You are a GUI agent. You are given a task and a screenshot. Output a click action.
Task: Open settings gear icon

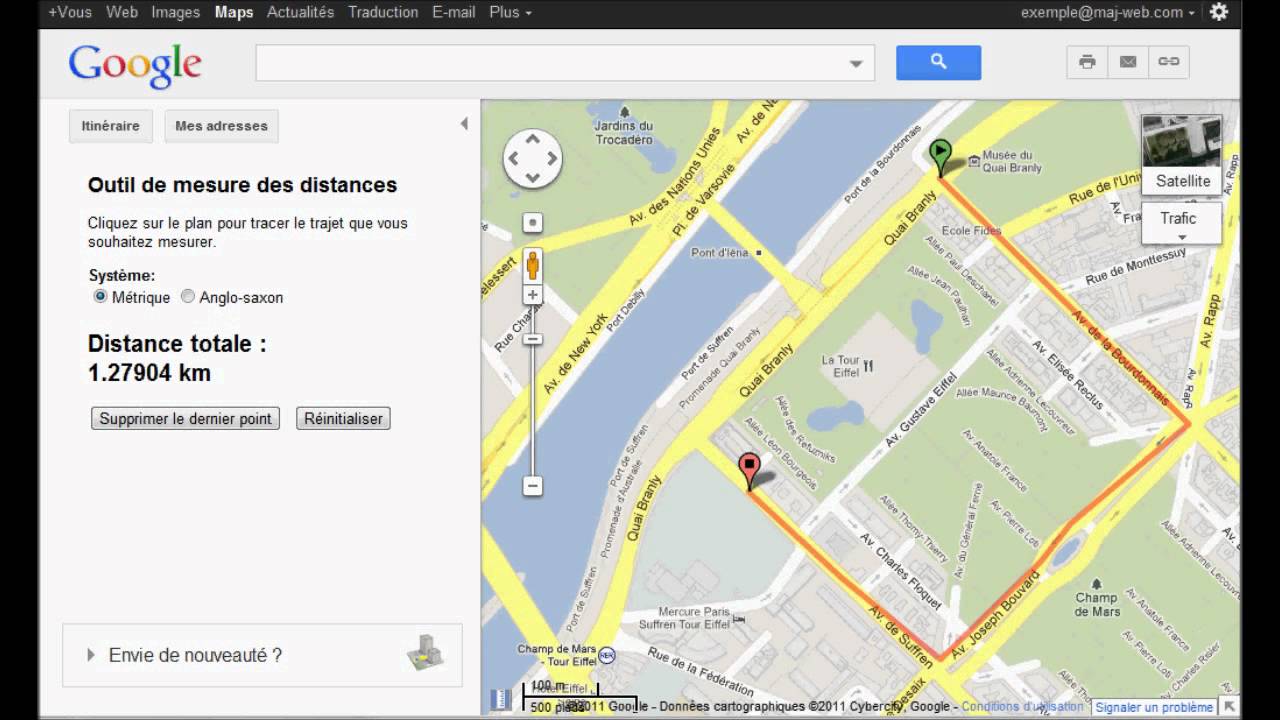(x=1219, y=12)
